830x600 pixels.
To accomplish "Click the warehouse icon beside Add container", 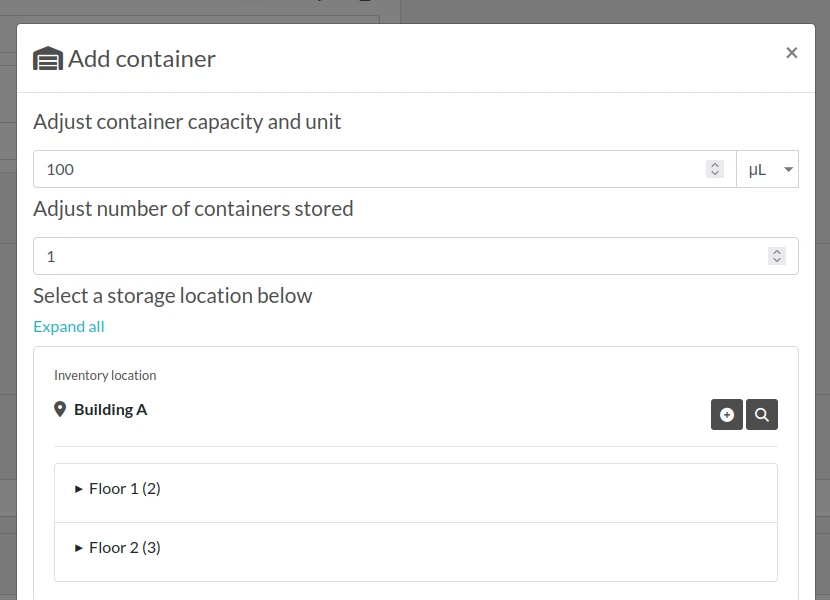I will coord(48,58).
